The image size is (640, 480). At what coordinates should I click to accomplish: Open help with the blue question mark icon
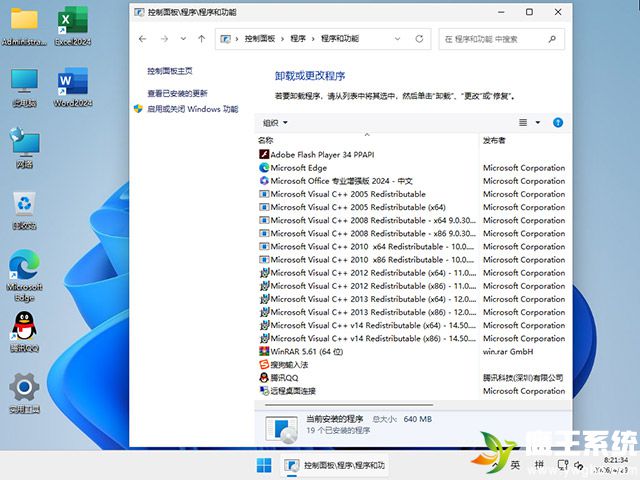[x=558, y=122]
